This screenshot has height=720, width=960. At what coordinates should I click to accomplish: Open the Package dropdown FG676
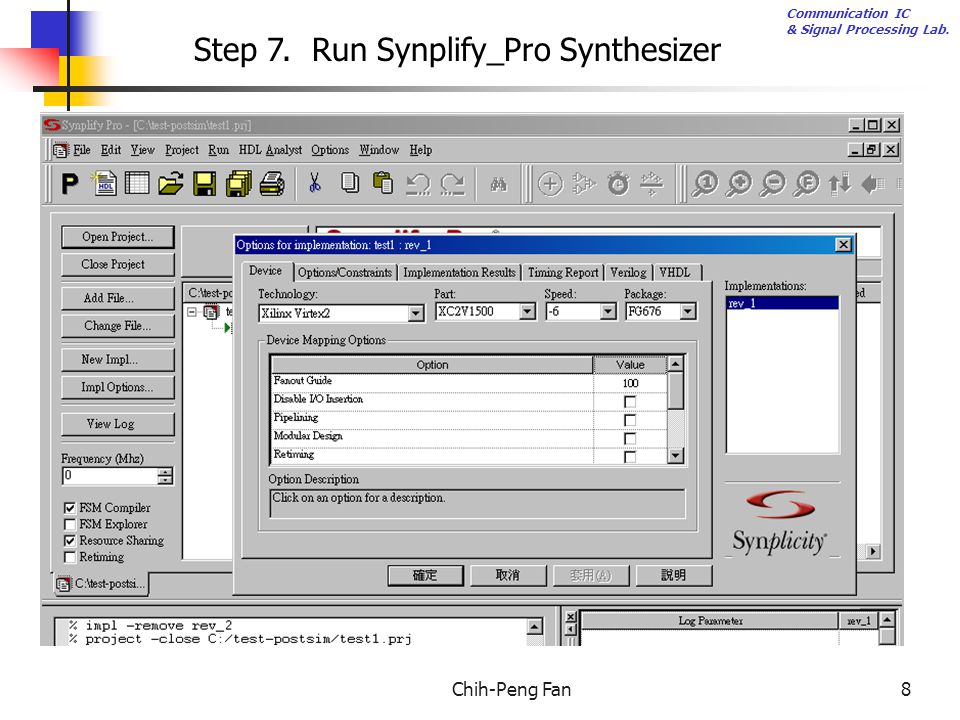pos(688,312)
